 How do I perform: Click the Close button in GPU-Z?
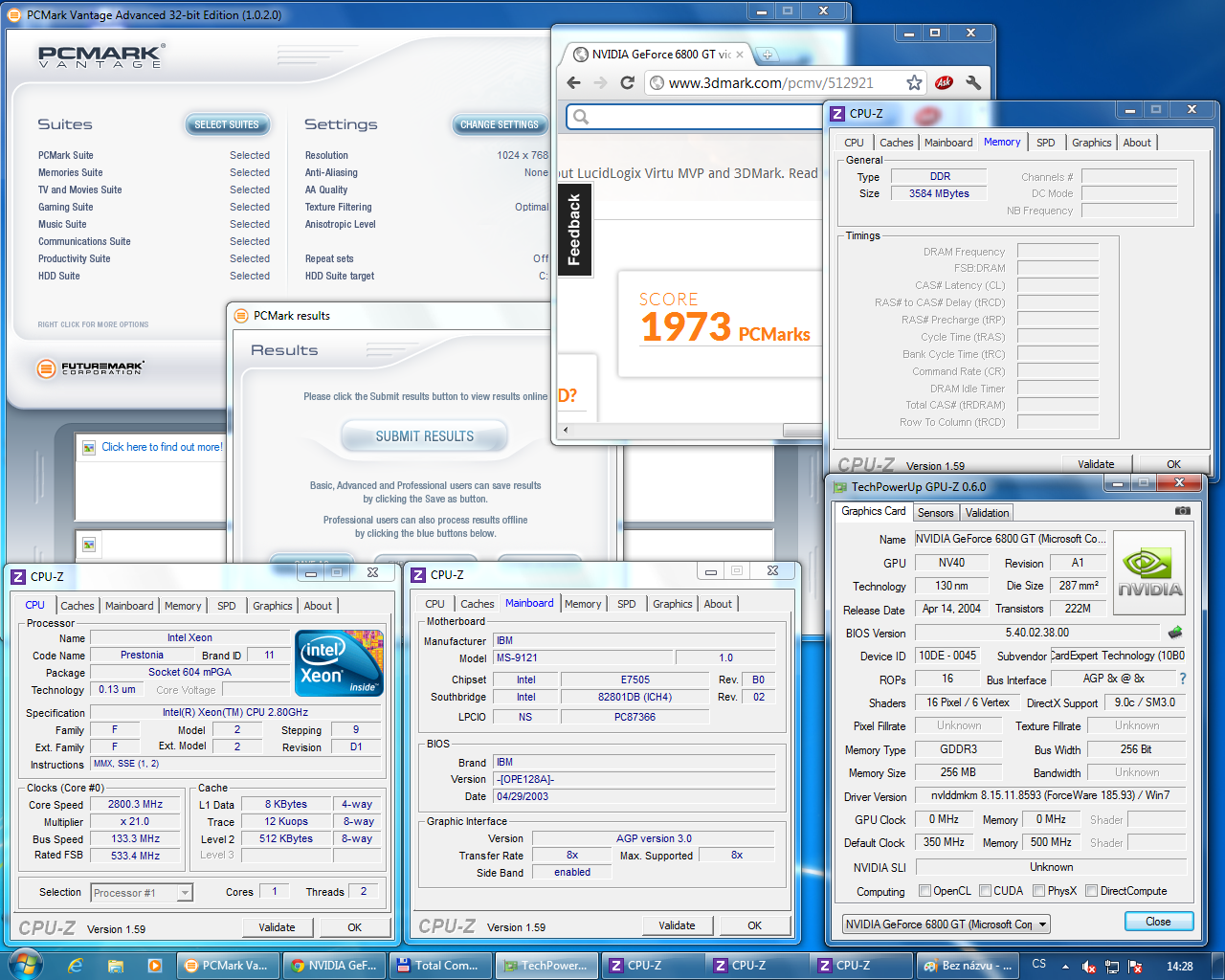click(x=1158, y=922)
